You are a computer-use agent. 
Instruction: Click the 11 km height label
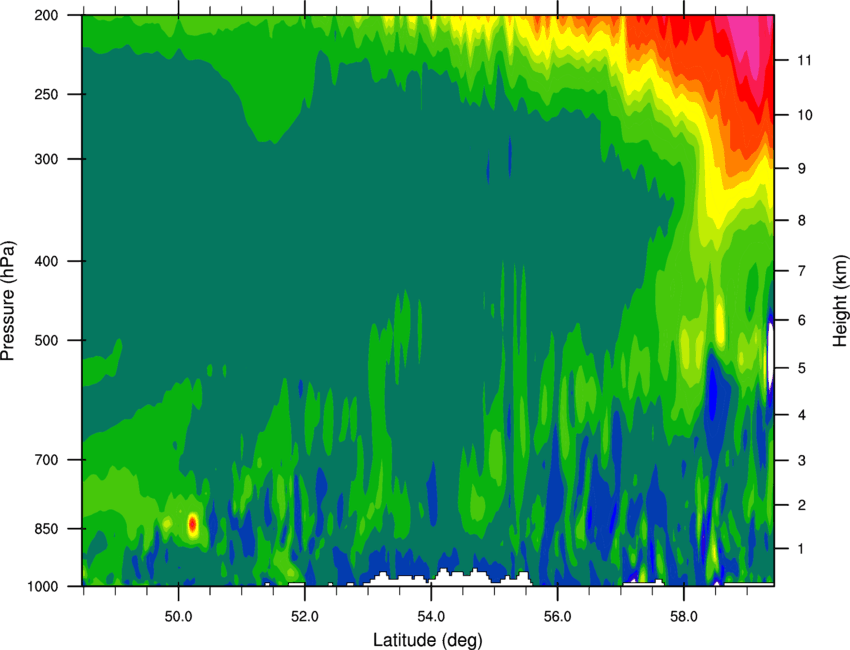point(804,60)
